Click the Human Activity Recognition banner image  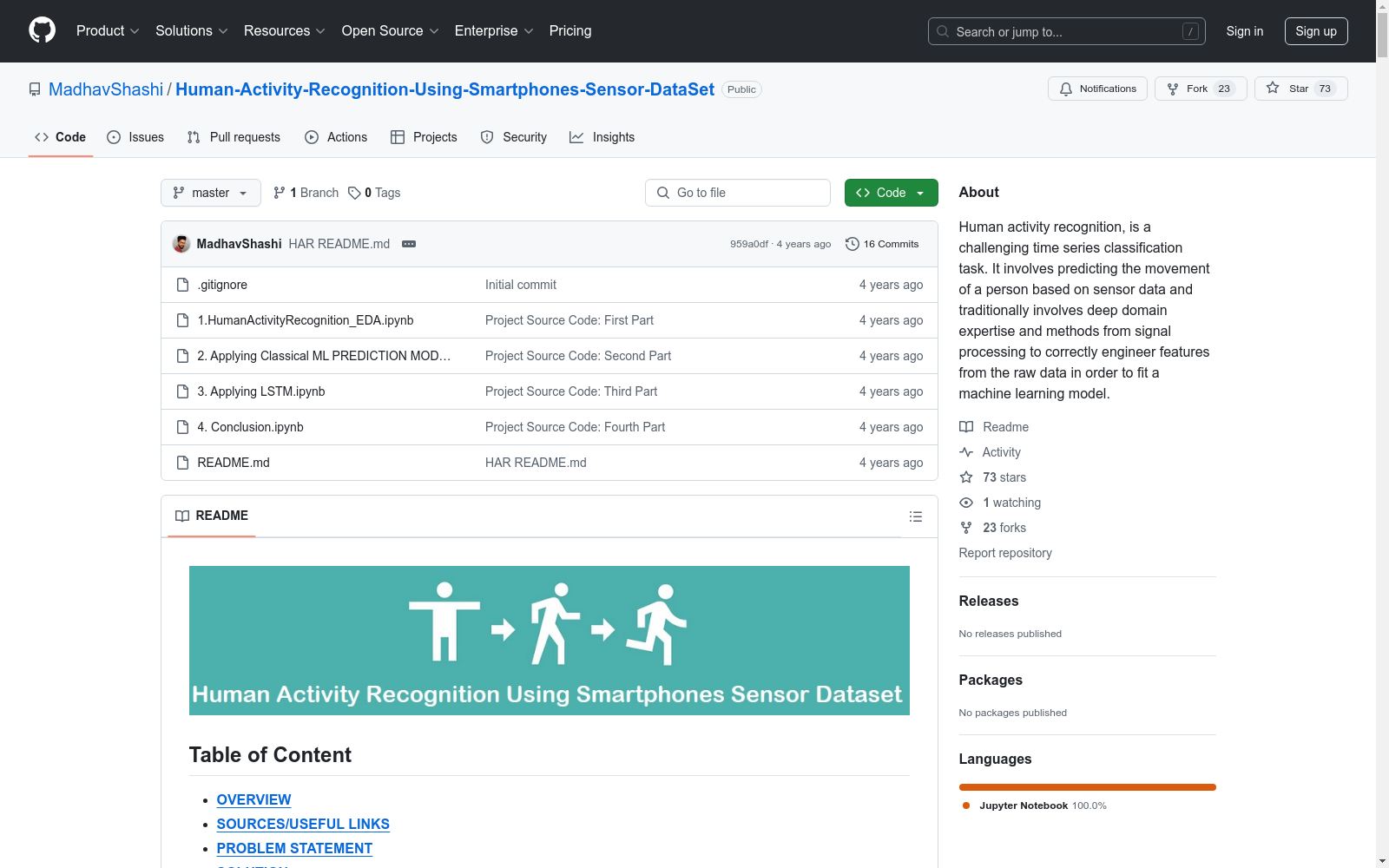550,641
